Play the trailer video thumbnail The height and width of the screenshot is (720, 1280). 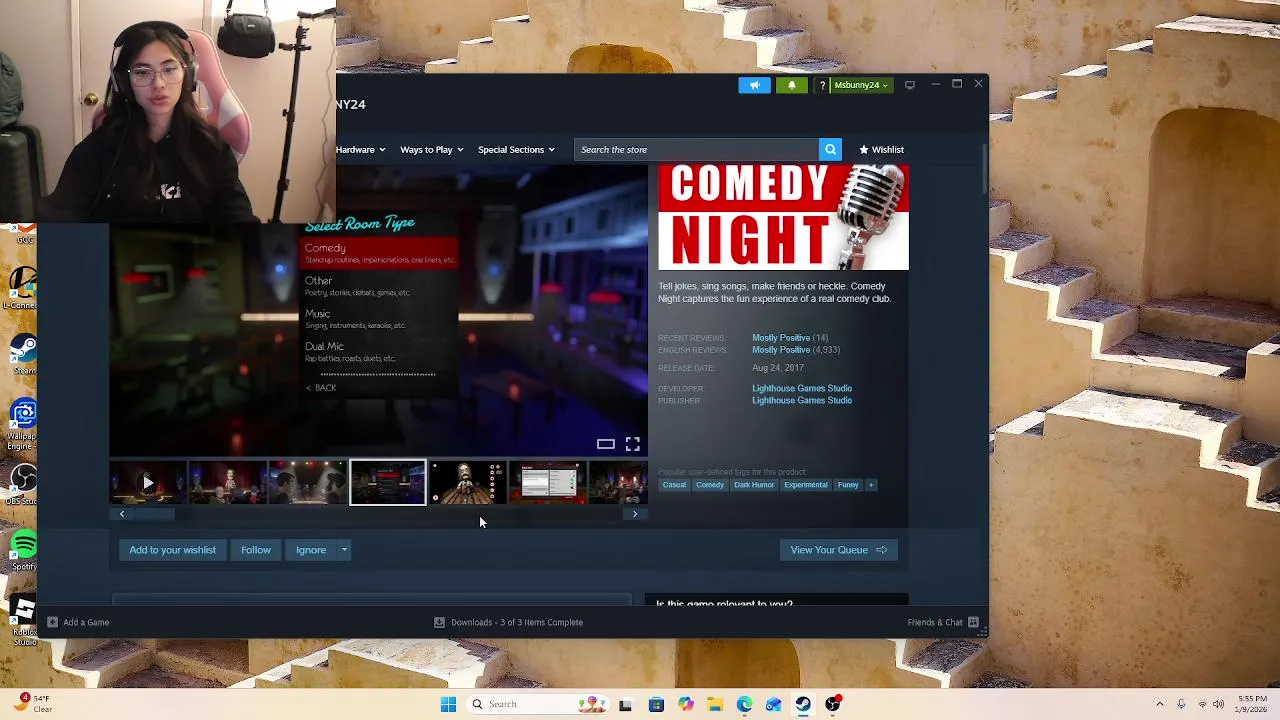pyautogui.click(x=148, y=483)
